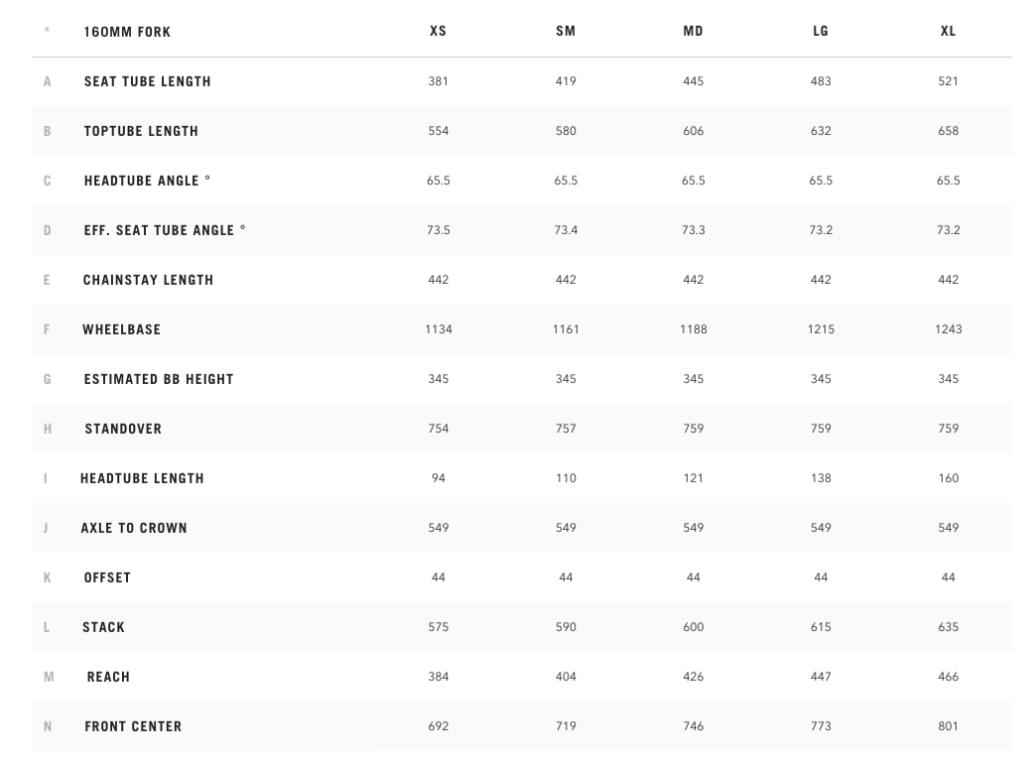Click the EFF. SEAT TUBE ANGLE label
Image resolution: width=1024 pixels, height=768 pixels.
[165, 230]
